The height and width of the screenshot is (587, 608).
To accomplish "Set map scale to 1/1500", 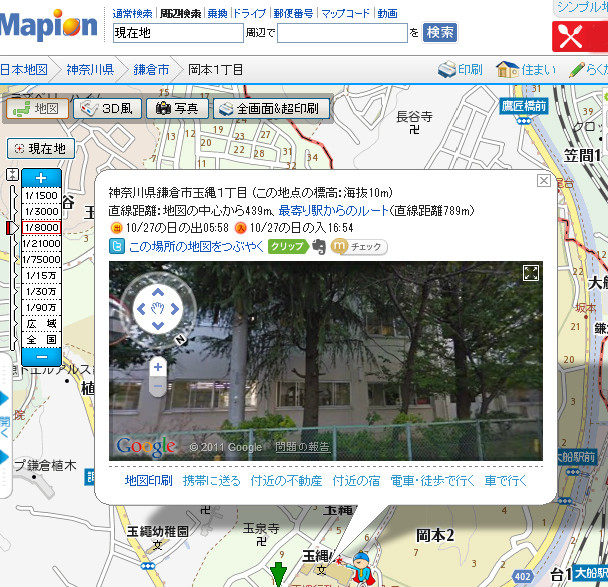I will 41,195.
